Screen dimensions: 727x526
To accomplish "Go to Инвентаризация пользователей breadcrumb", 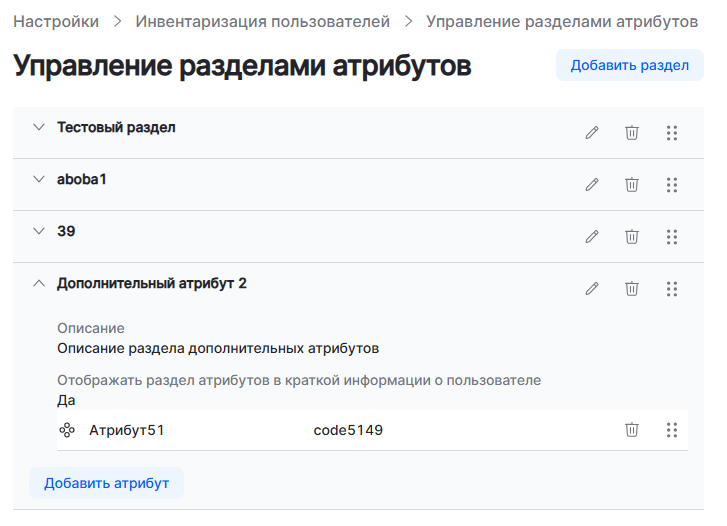I will [262, 20].
